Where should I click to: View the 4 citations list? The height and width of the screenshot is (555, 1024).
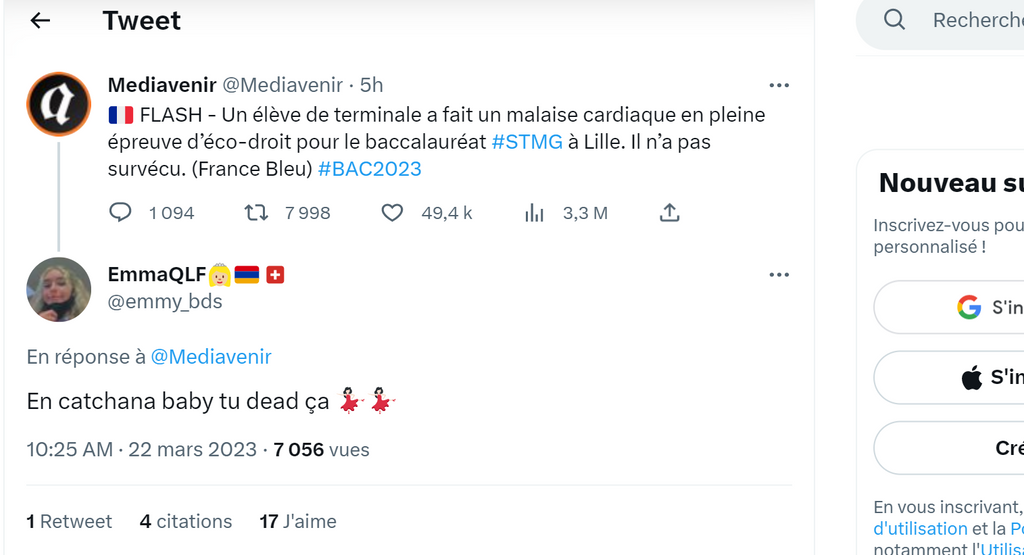click(x=186, y=521)
